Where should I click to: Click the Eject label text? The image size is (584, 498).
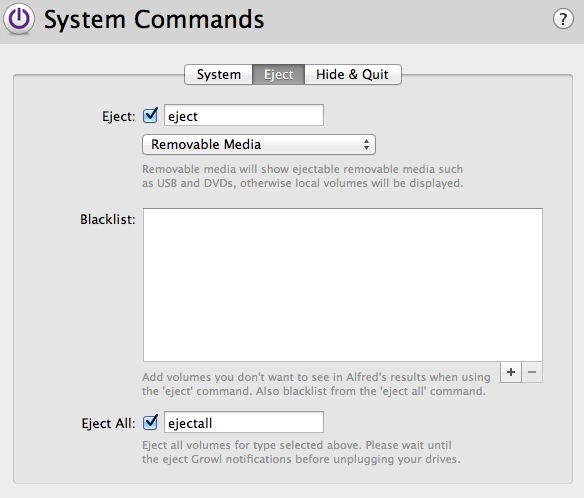click(118, 117)
